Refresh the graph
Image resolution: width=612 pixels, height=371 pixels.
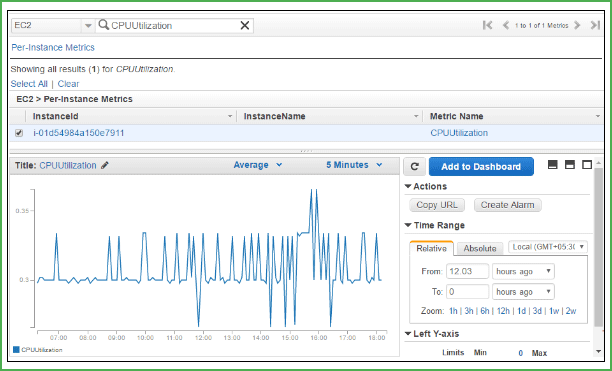(415, 167)
